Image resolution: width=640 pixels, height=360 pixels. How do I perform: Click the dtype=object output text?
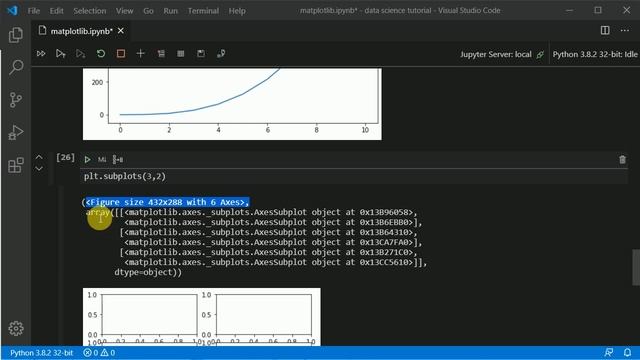pyautogui.click(x=148, y=272)
